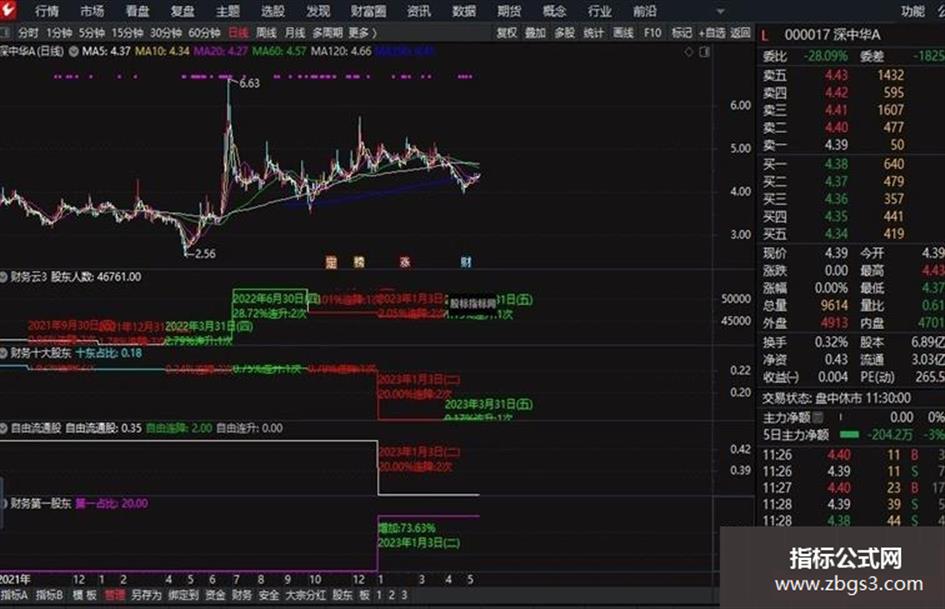Open the 安全 indicator tab
The height and width of the screenshot is (609, 945).
(x=269, y=595)
